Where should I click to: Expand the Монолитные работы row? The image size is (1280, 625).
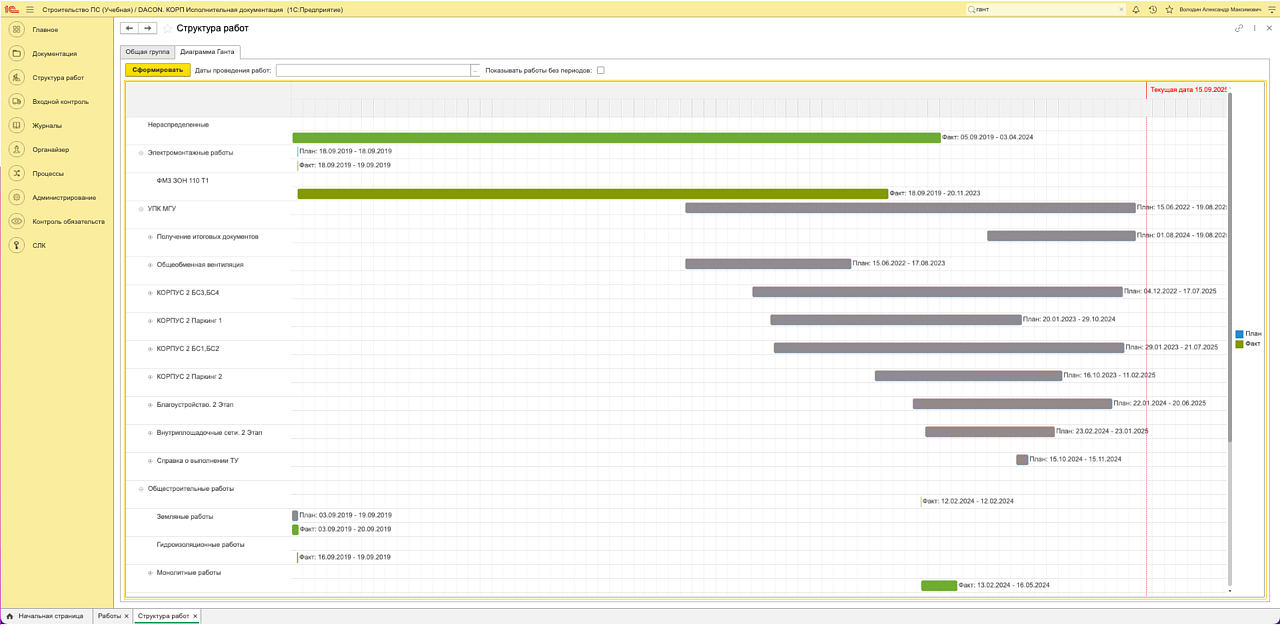pyautogui.click(x=150, y=573)
